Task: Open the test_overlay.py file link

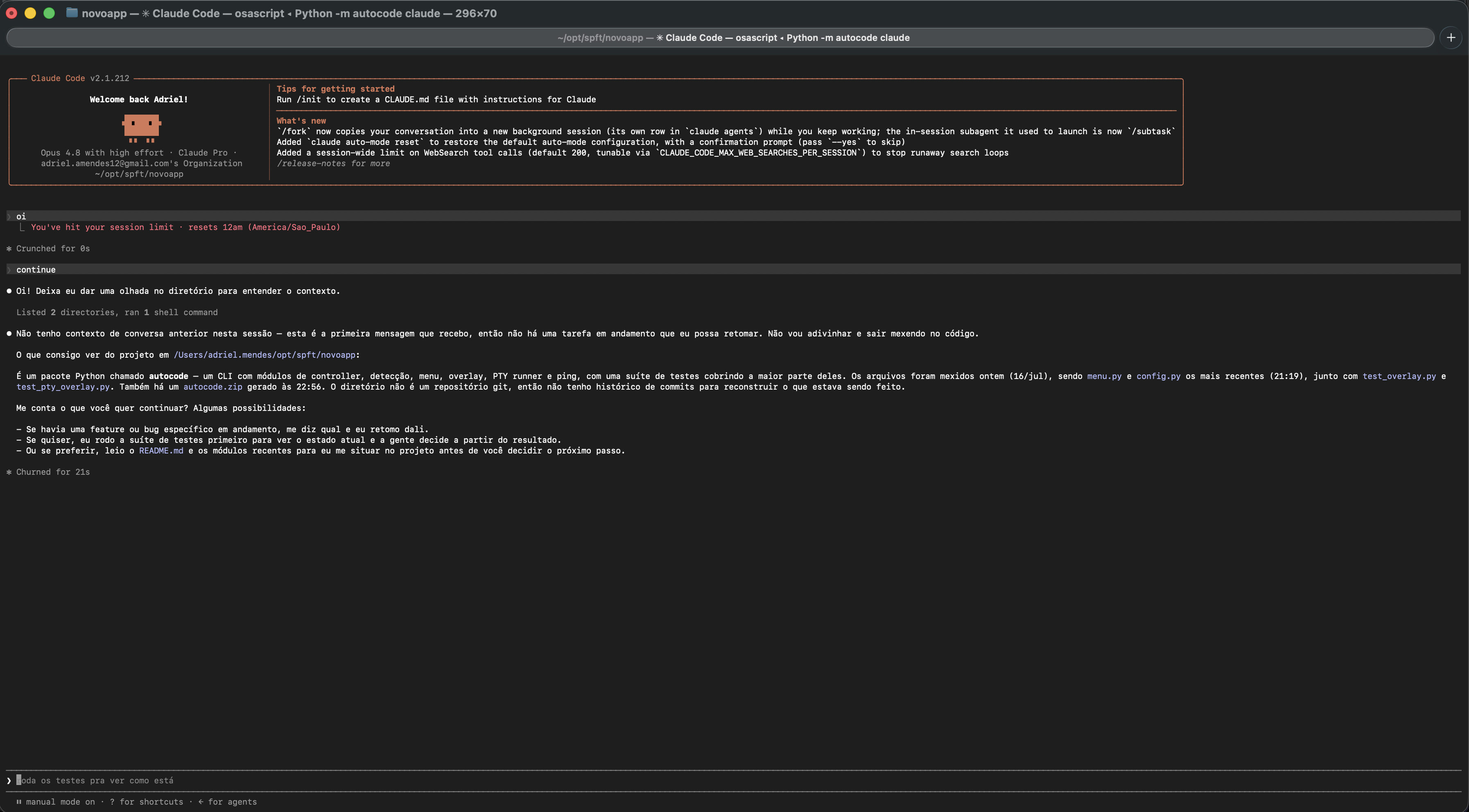Action: pyautogui.click(x=1399, y=376)
